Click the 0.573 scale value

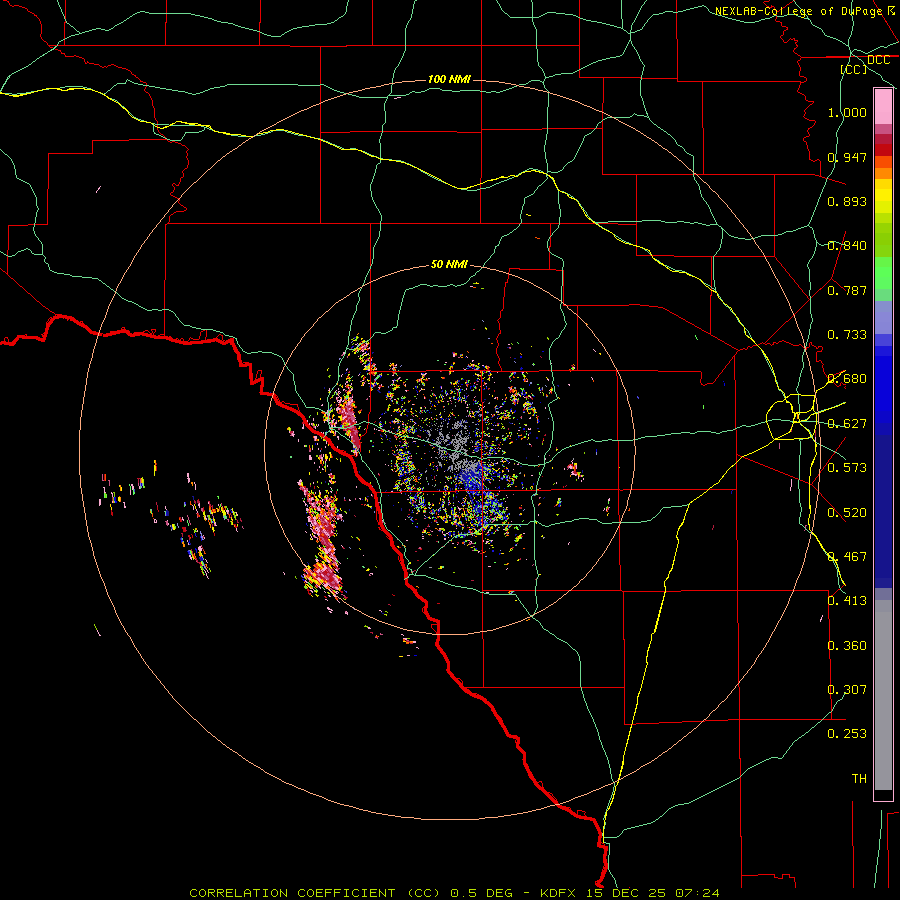click(x=847, y=468)
